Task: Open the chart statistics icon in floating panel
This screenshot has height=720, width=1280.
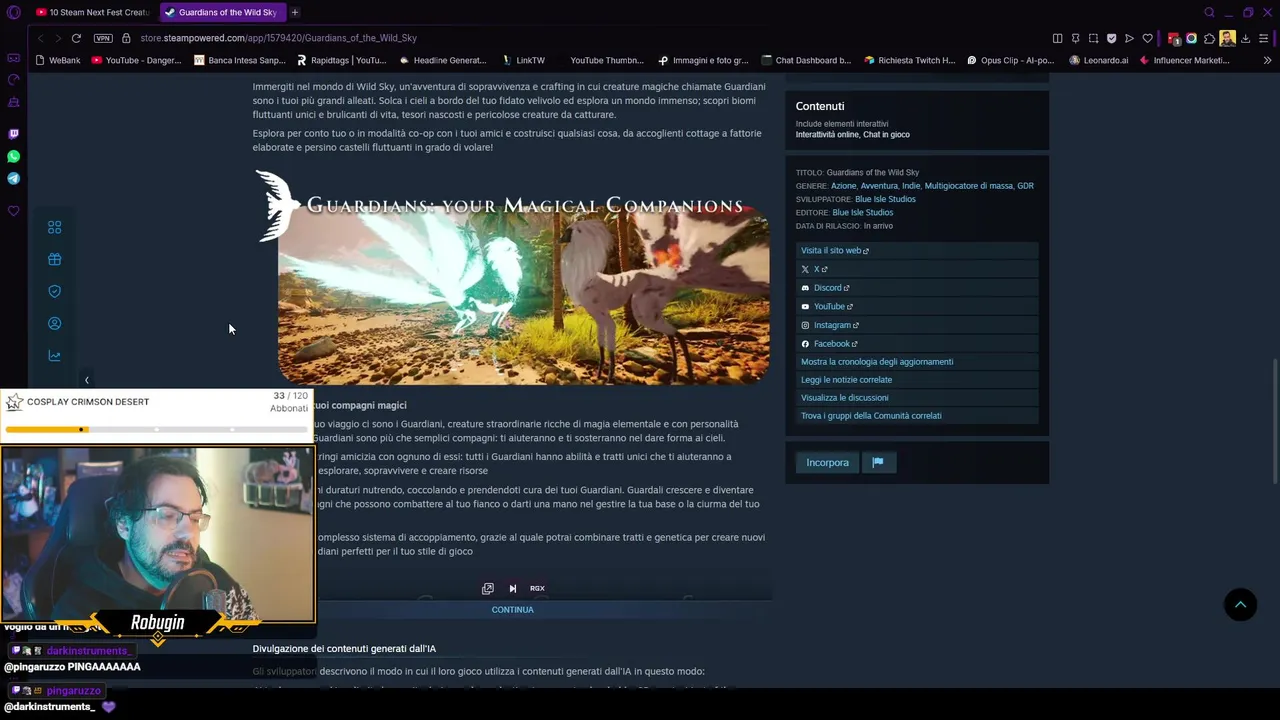Action: (55, 356)
